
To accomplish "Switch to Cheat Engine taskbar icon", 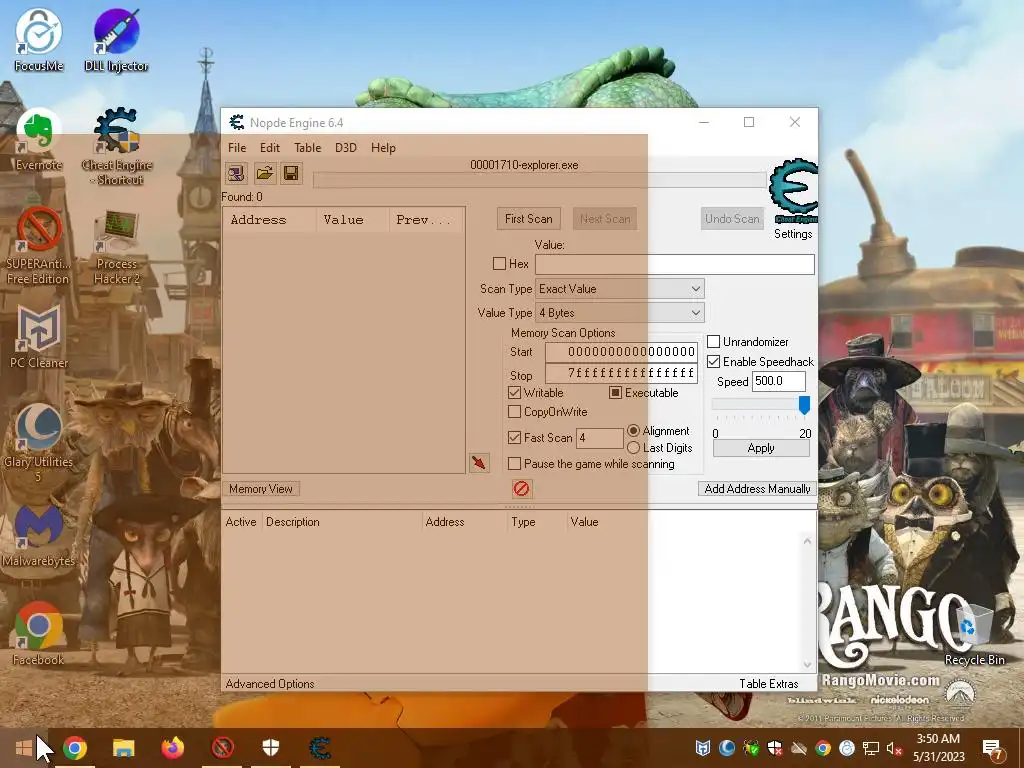I will (x=320, y=748).
